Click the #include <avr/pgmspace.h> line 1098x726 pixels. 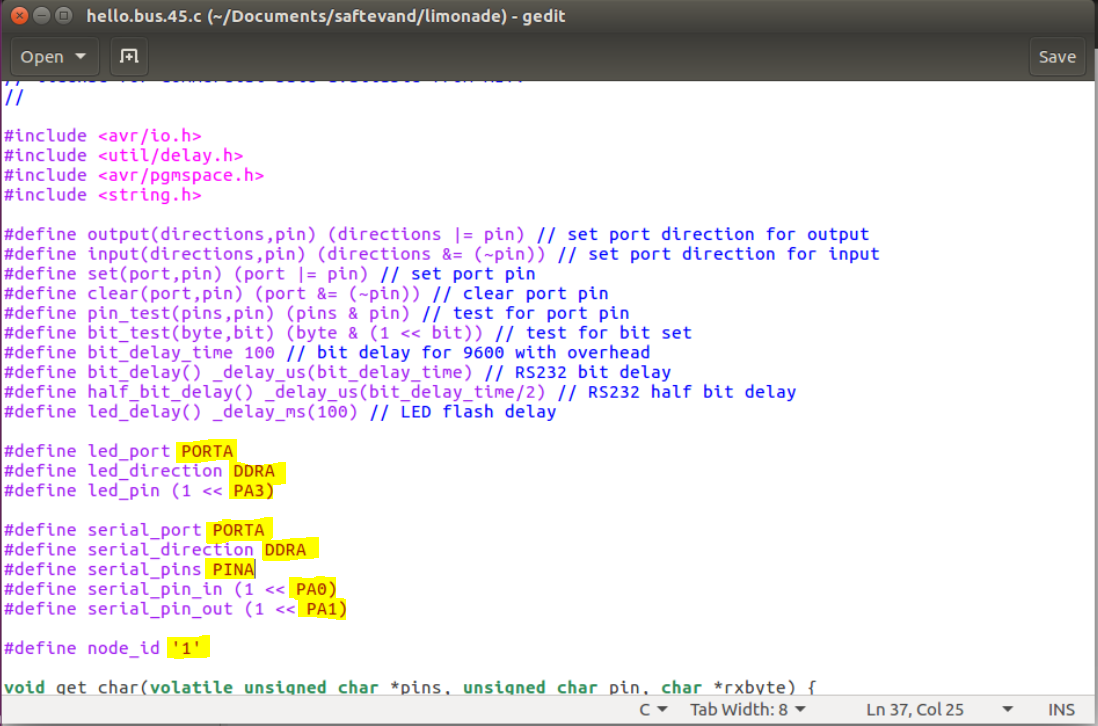[x=134, y=175]
